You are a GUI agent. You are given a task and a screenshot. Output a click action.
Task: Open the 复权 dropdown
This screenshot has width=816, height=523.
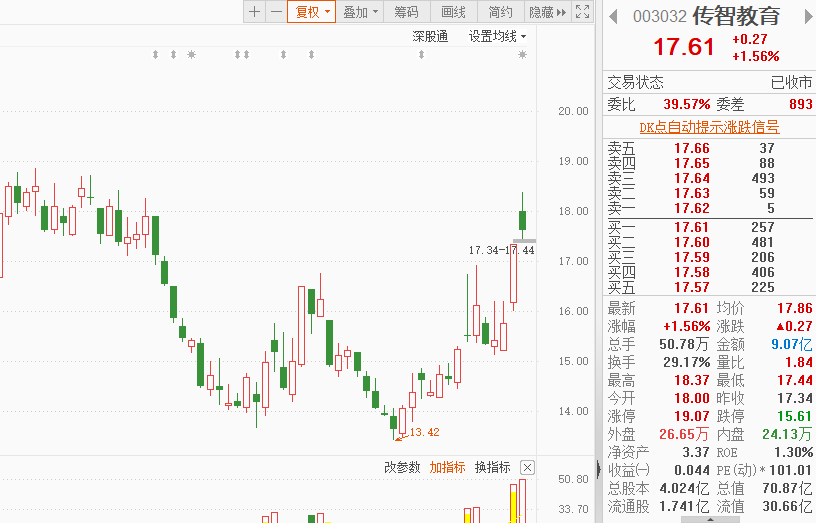point(312,11)
